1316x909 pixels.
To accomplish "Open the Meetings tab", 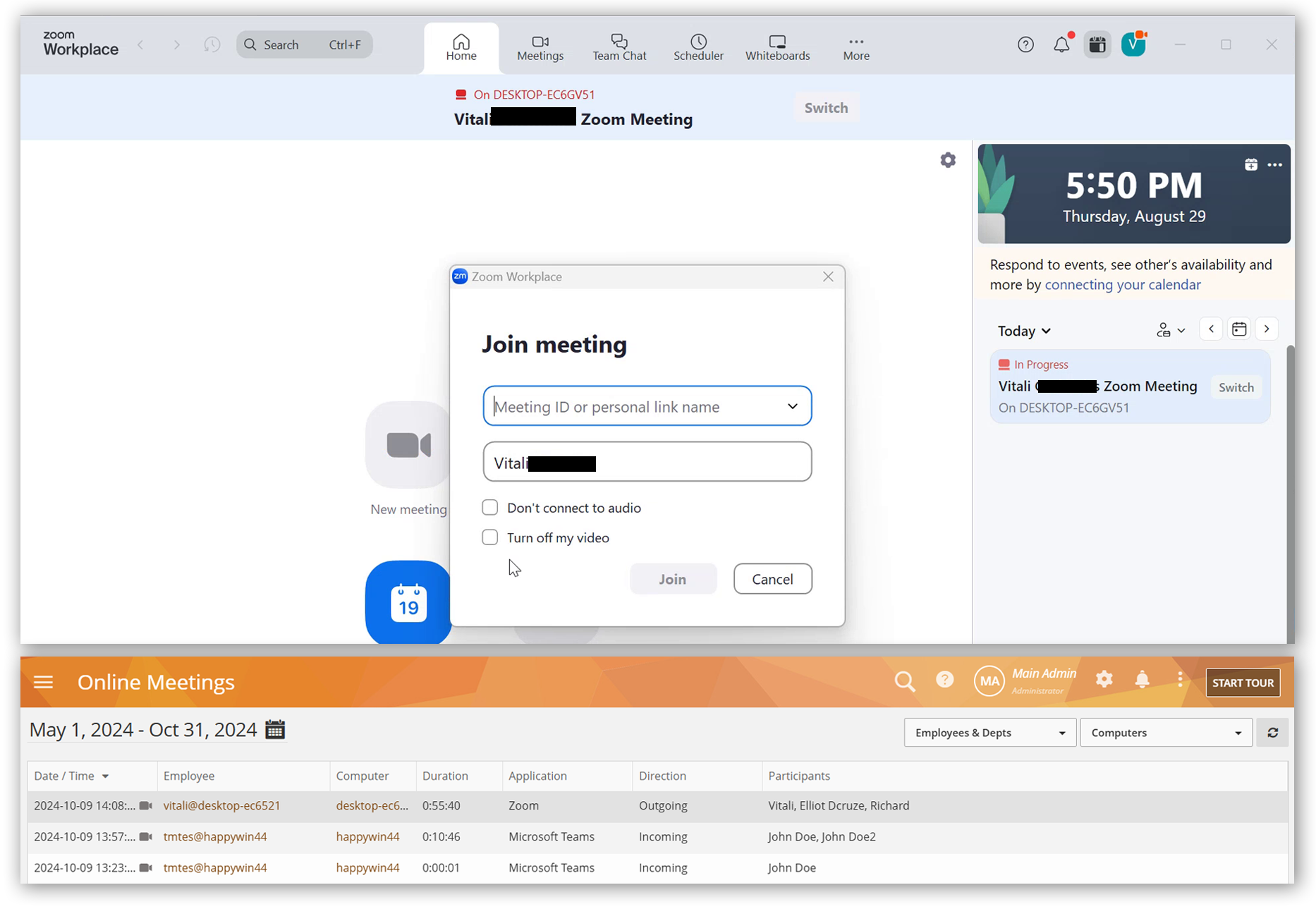I will pos(540,47).
